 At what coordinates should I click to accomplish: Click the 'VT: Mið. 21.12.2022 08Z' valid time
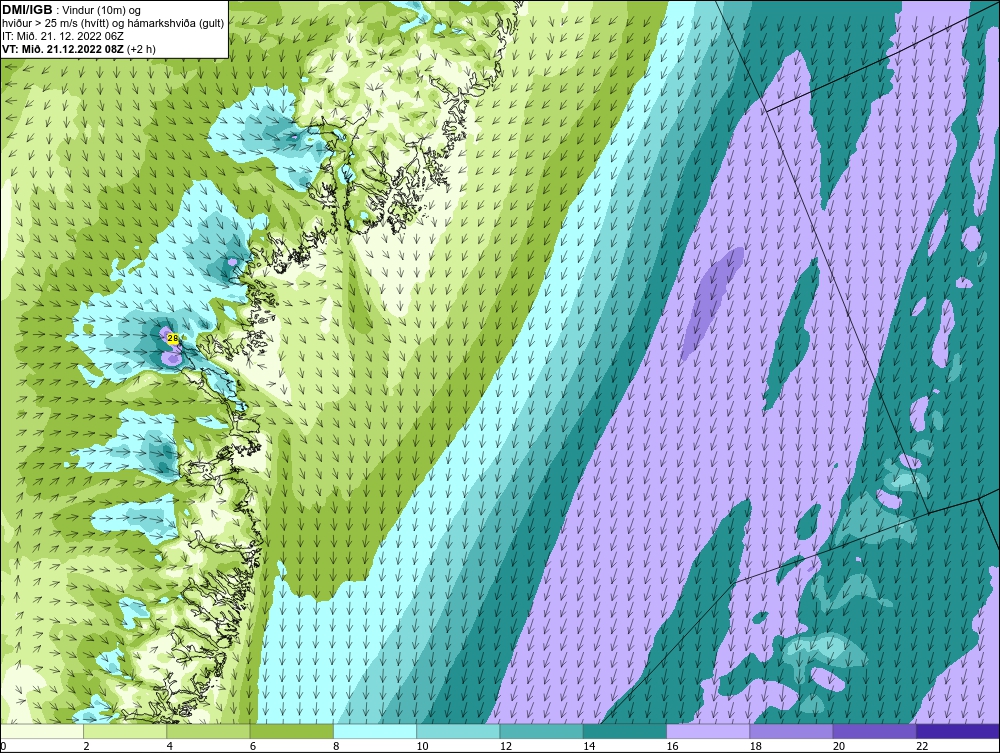coord(63,48)
